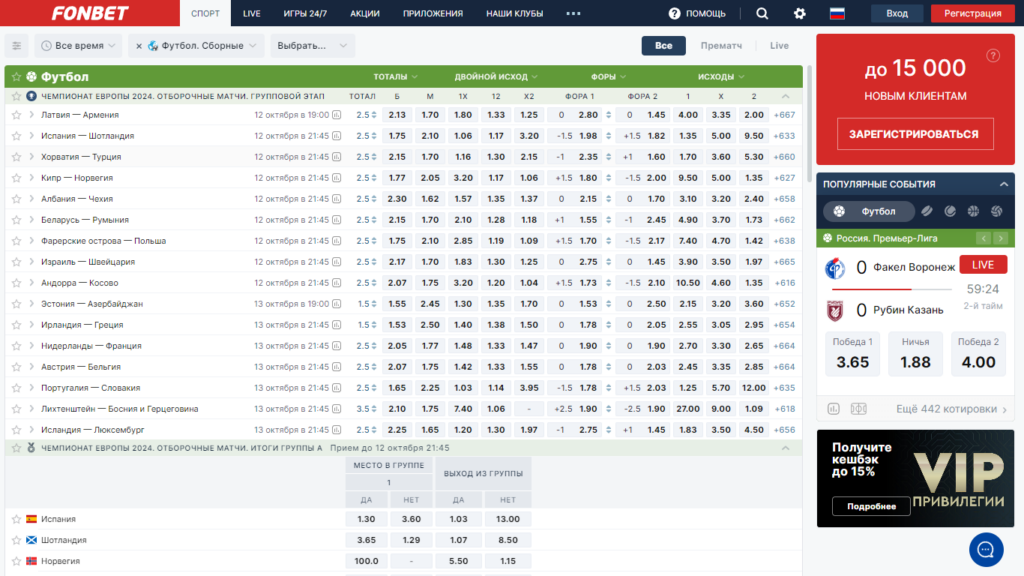Star the Кипр — Норвегия match

[16, 178]
